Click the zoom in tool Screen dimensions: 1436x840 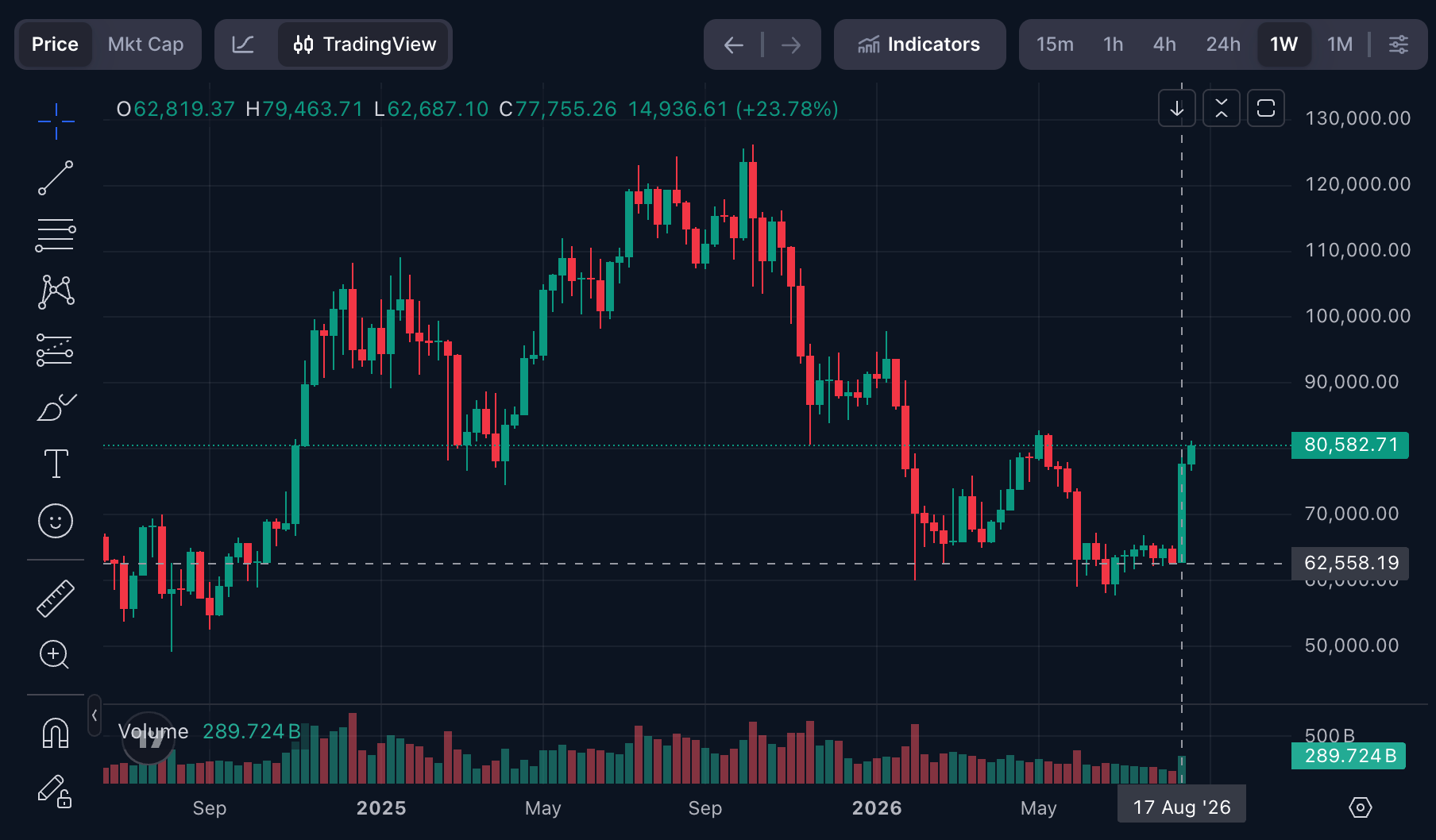[x=55, y=655]
